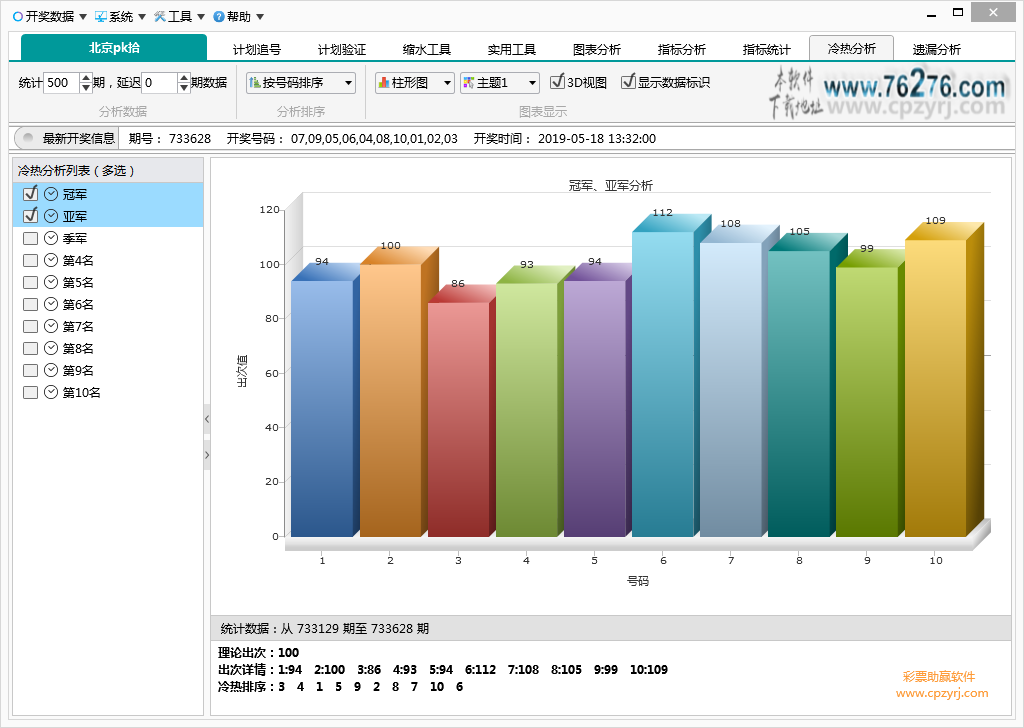Click the clock icon next to 第5名

[x=51, y=282]
